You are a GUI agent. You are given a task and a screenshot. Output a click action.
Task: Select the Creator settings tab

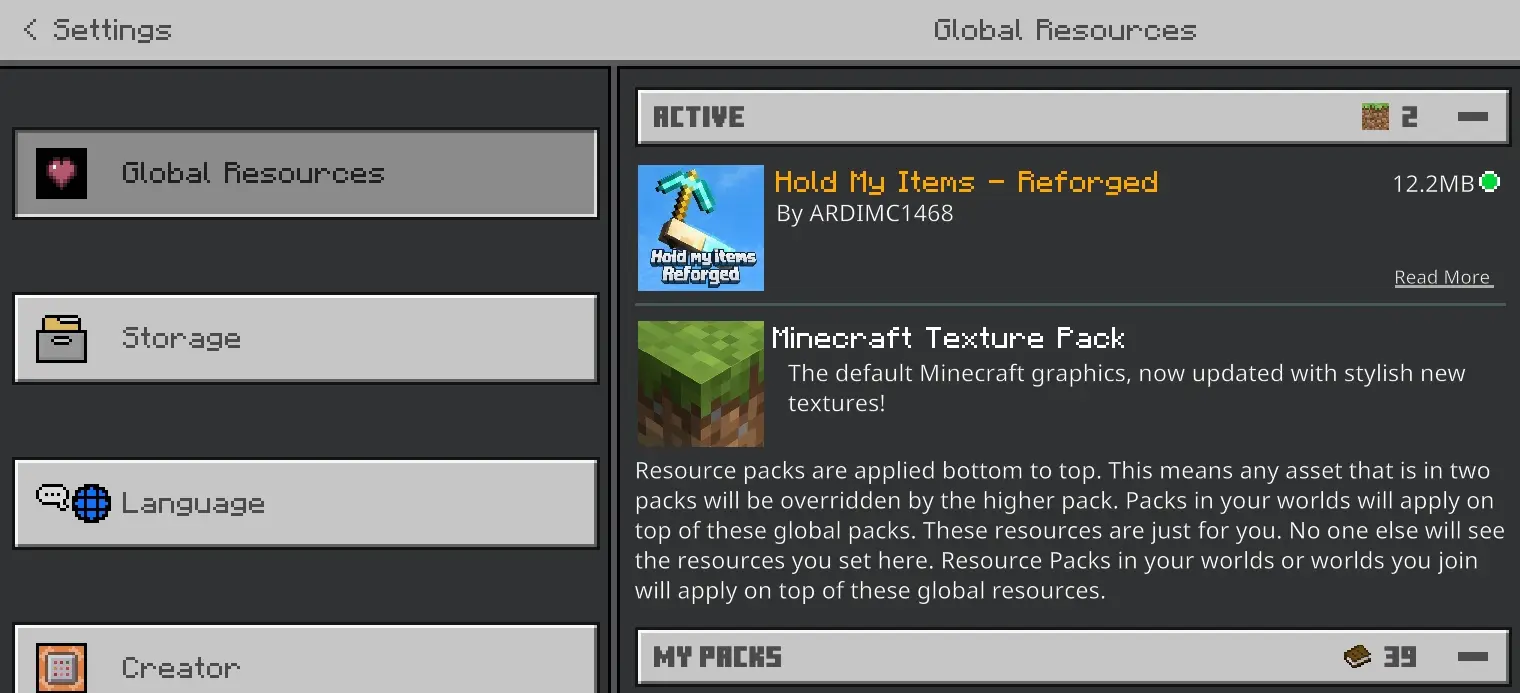coord(306,659)
